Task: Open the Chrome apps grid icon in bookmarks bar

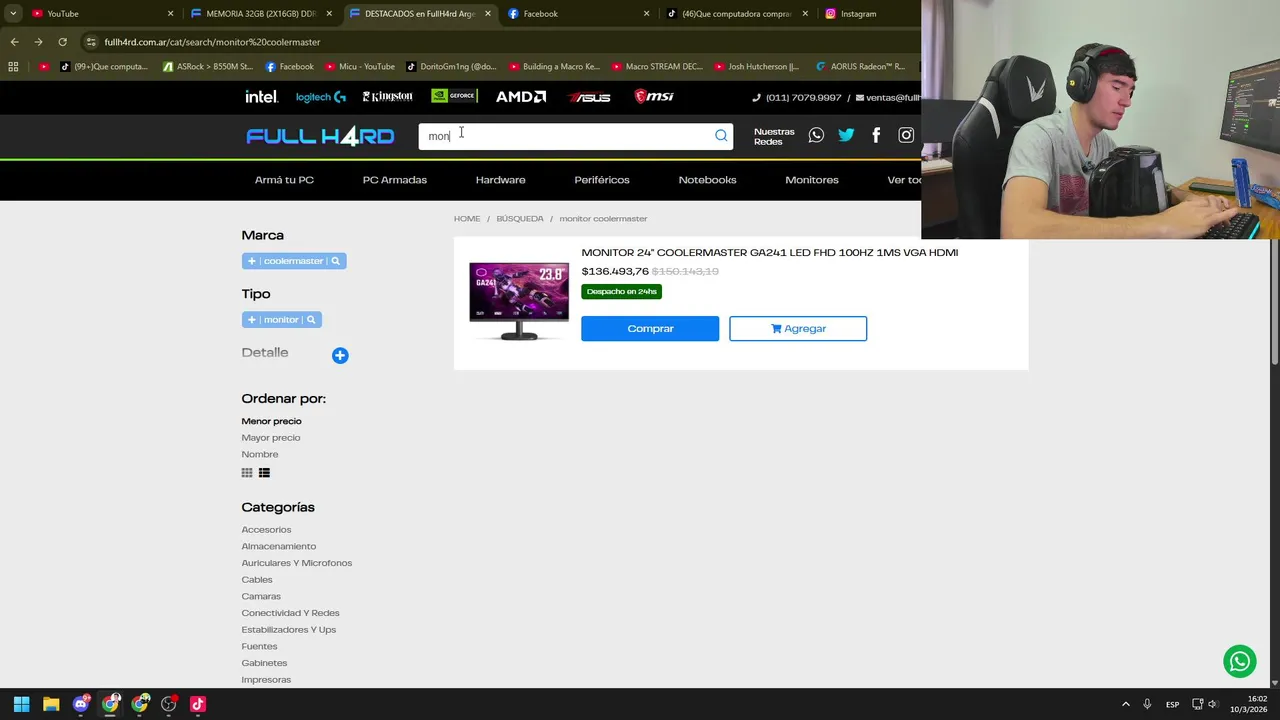Action: [x=13, y=67]
